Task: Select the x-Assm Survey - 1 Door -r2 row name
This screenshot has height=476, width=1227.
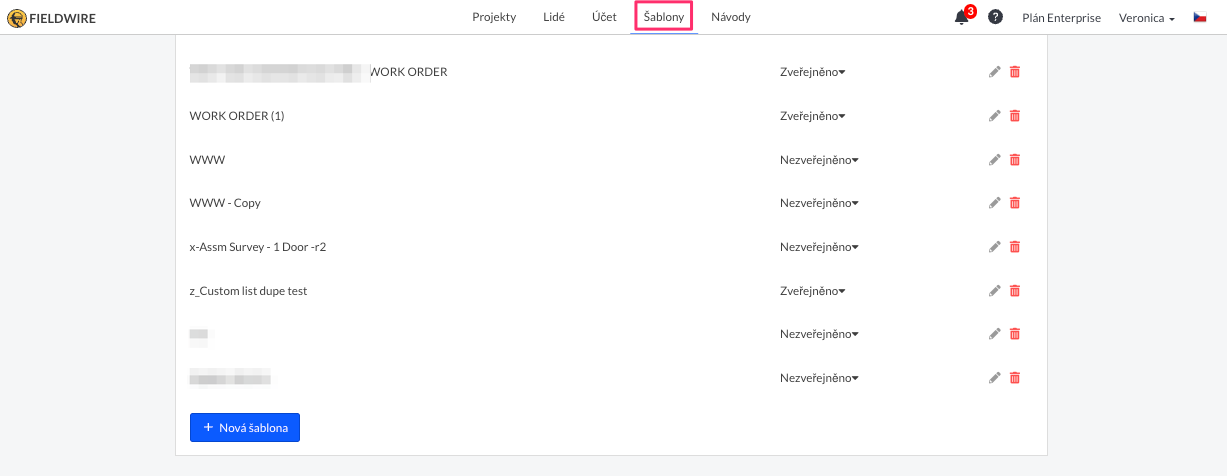Action: [258, 247]
